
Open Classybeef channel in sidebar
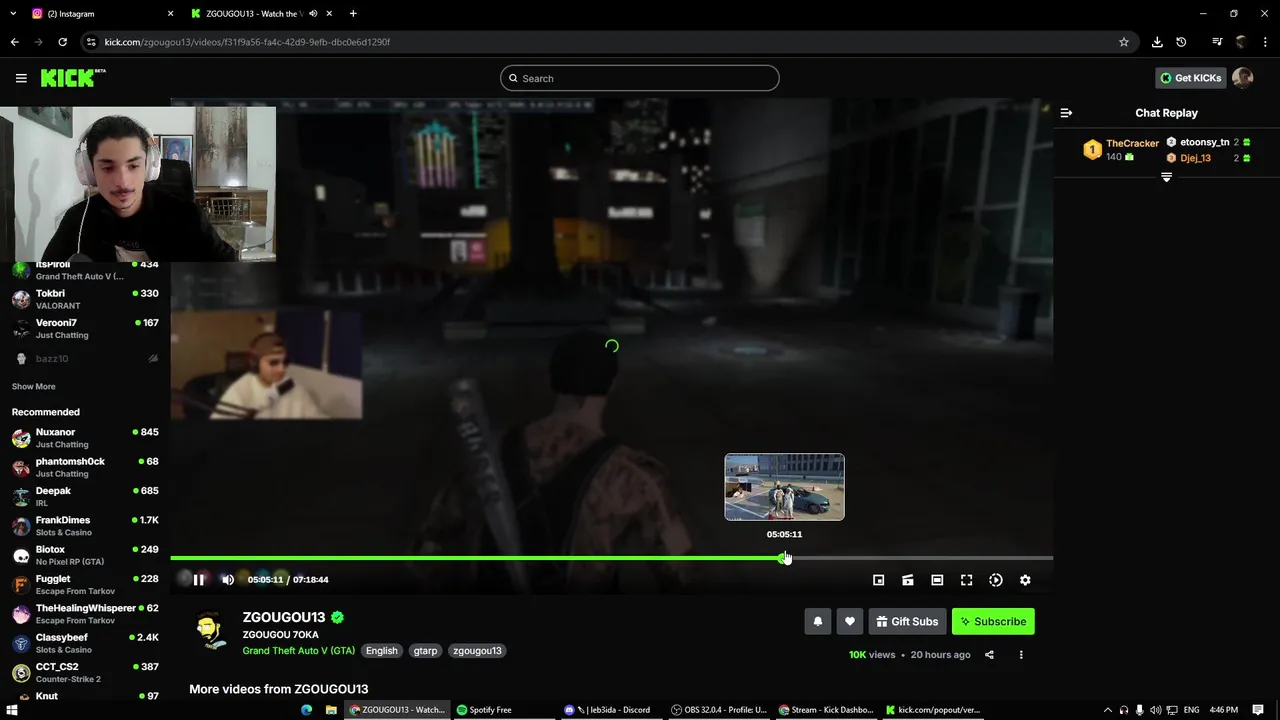coord(85,643)
